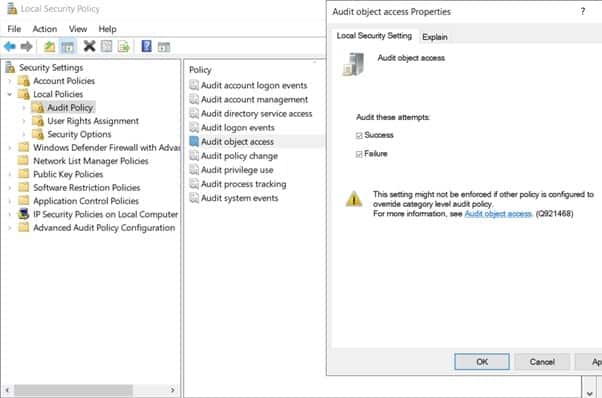The width and height of the screenshot is (602, 398).
Task: Click the tree pane horizontal scrollbar
Action: coord(90,390)
